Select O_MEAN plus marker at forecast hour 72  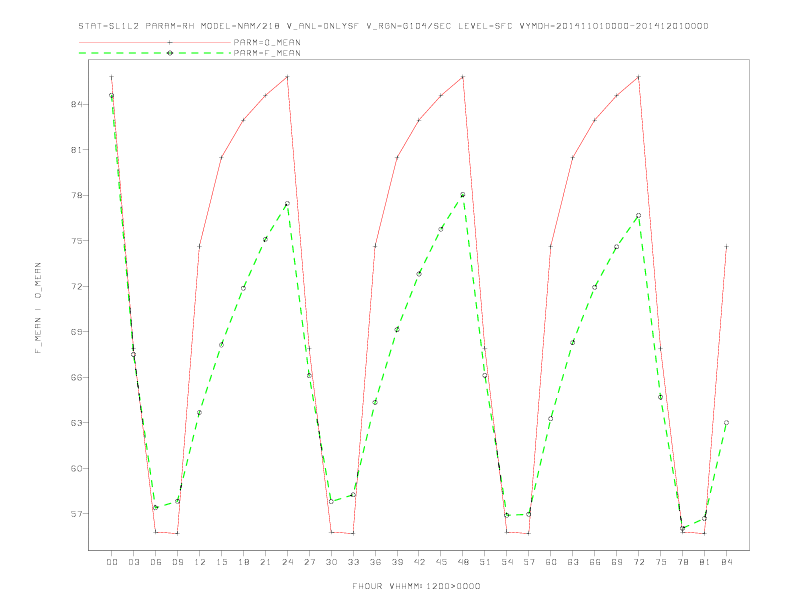(638, 77)
